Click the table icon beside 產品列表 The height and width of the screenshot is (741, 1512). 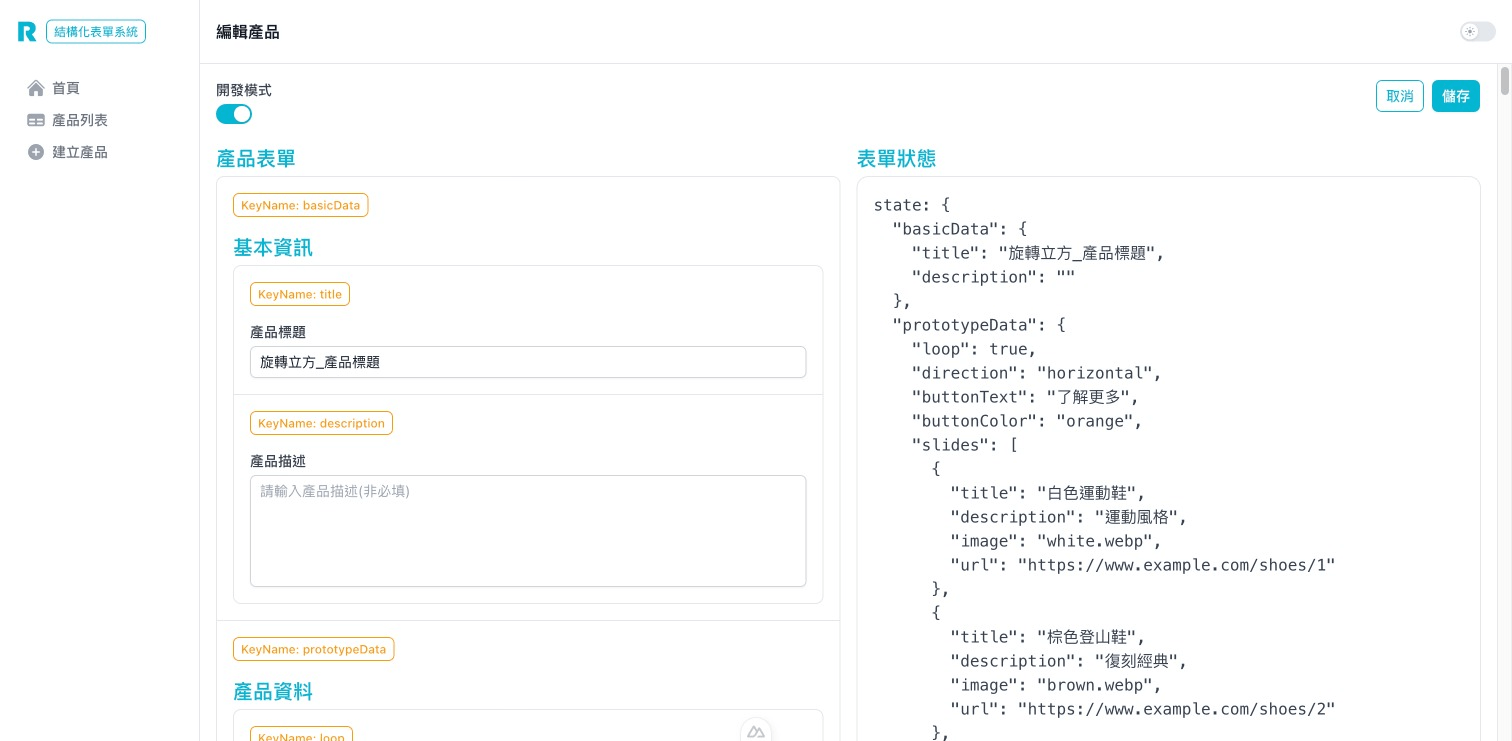(x=36, y=120)
